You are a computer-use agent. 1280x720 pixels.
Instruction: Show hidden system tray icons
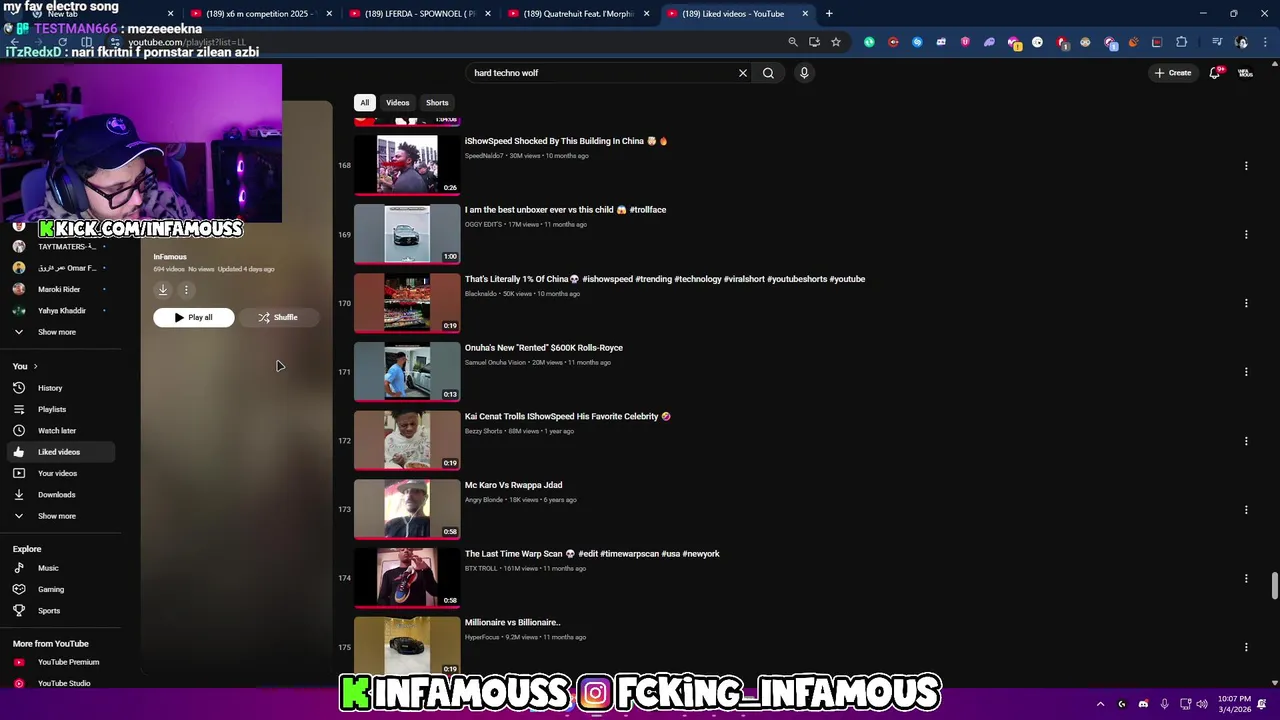tap(1100, 704)
